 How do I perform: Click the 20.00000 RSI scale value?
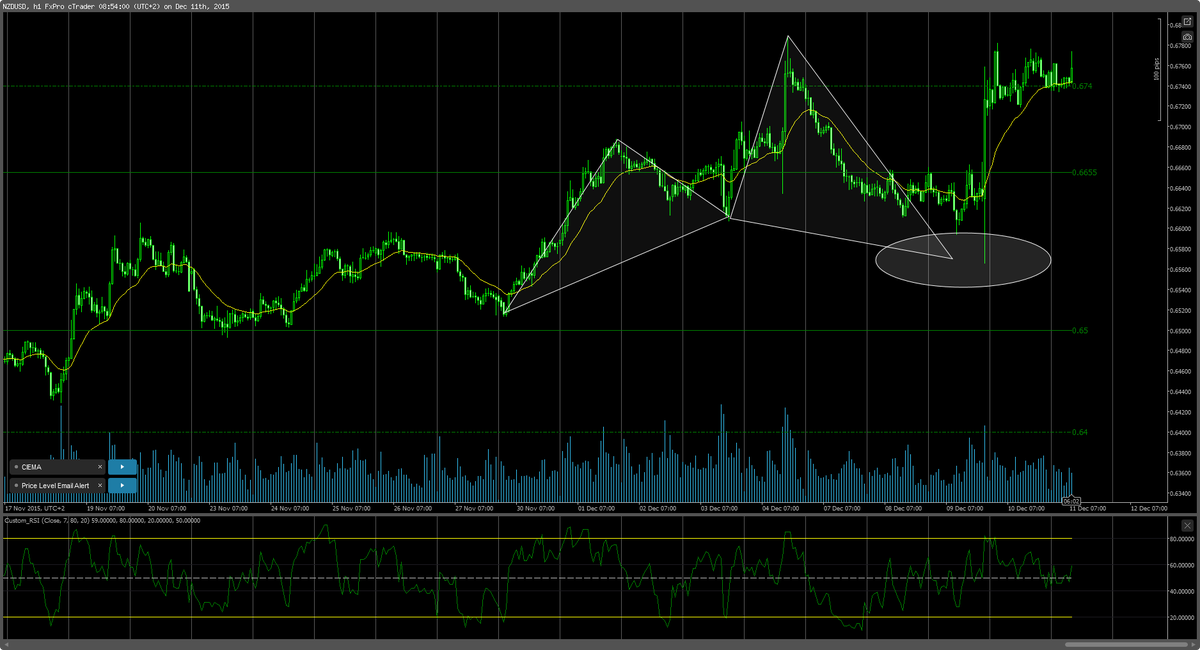click(1182, 618)
